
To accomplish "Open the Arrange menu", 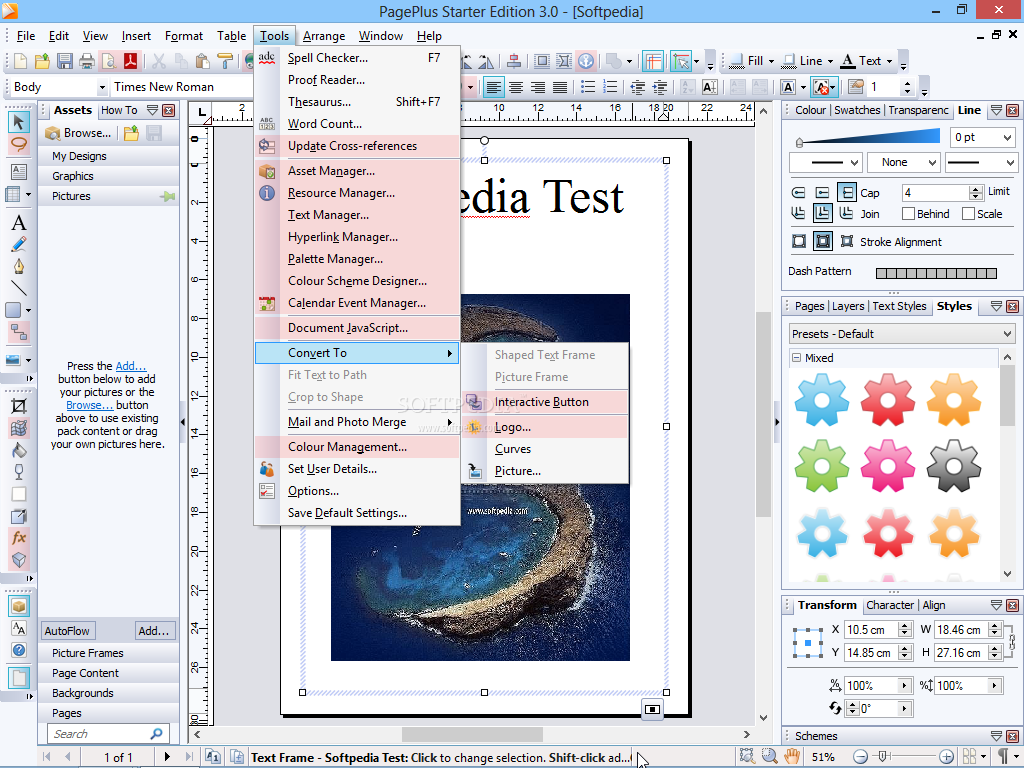I will [324, 36].
